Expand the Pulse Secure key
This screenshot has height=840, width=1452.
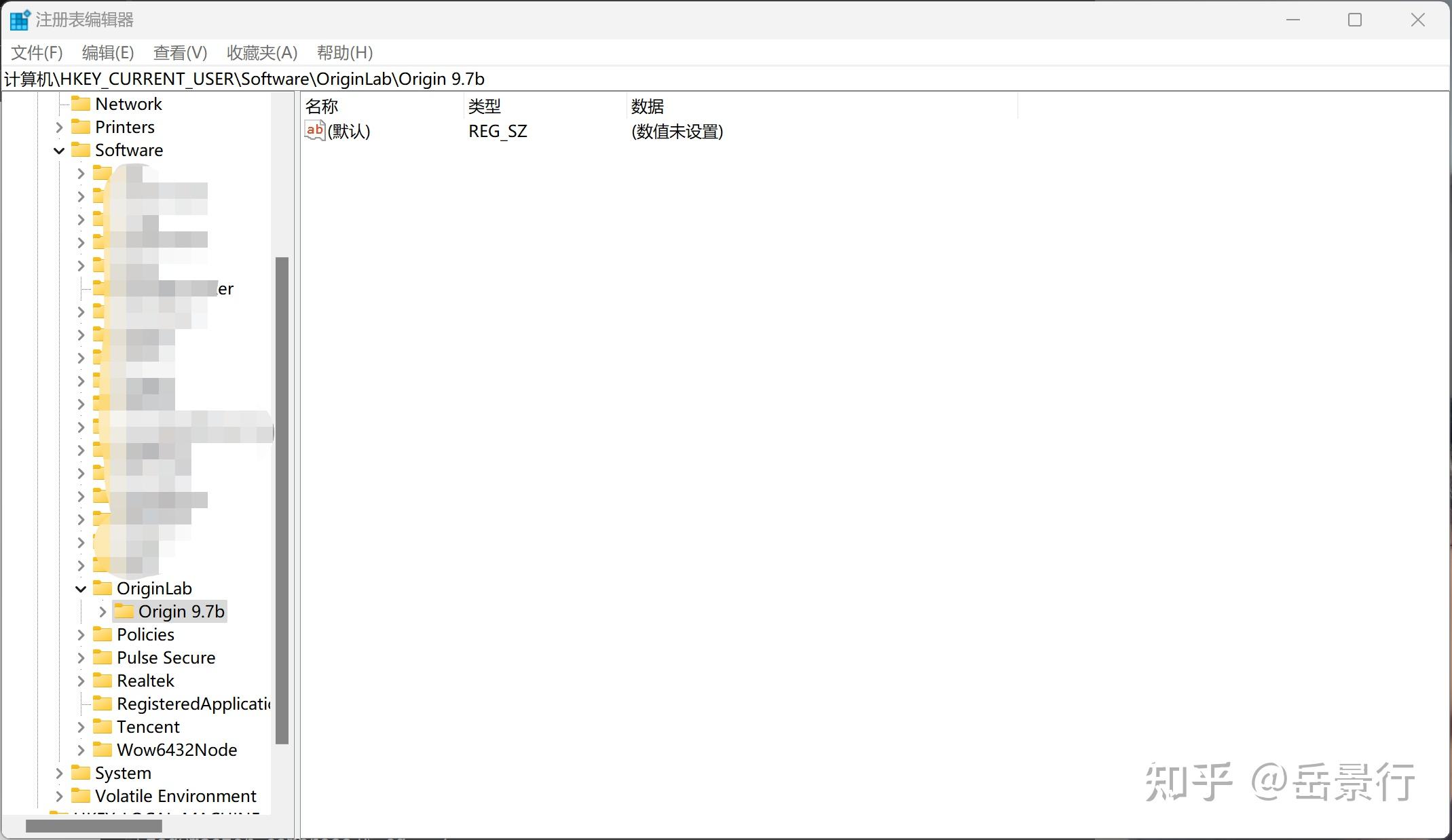tap(81, 657)
